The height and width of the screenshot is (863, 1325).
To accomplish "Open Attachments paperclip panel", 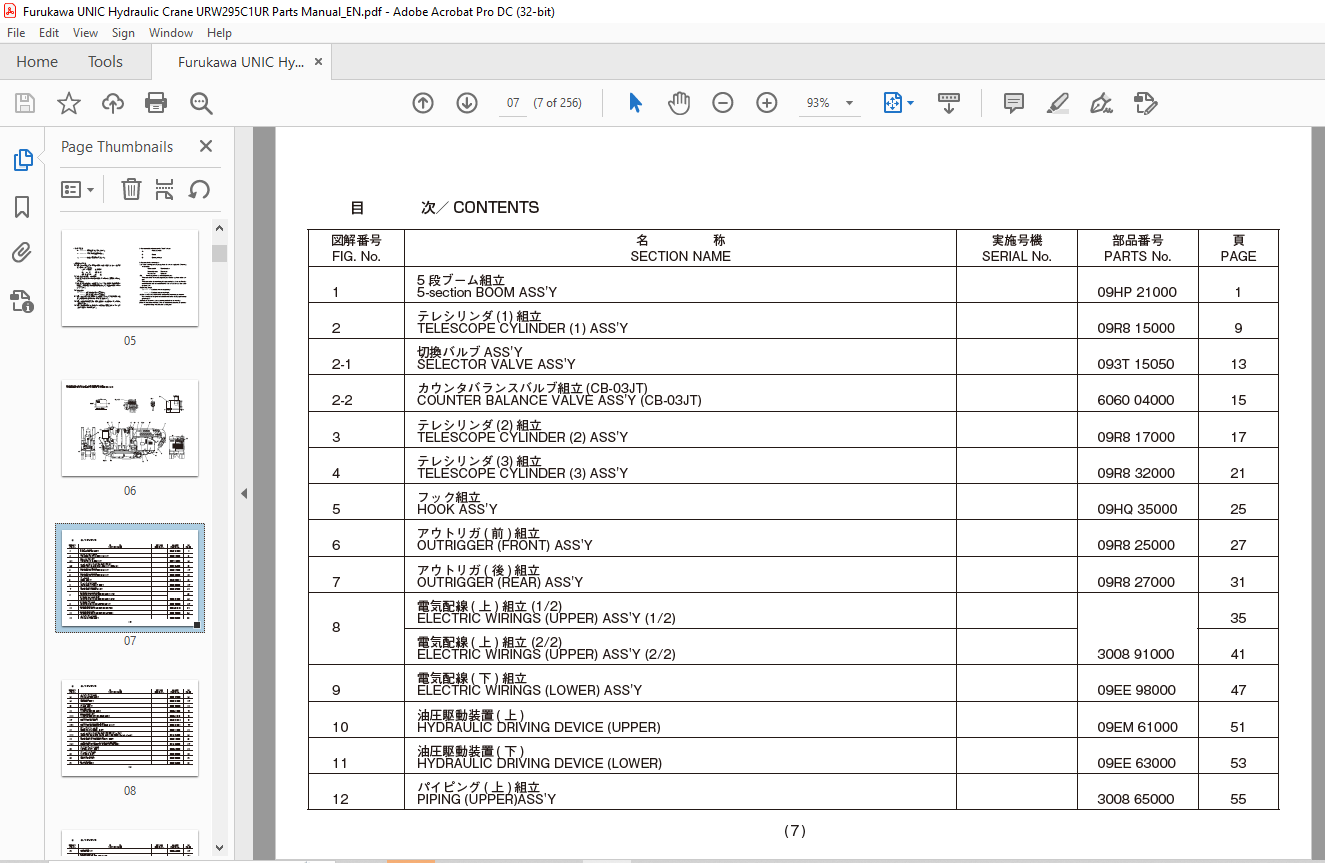I will click(x=22, y=253).
